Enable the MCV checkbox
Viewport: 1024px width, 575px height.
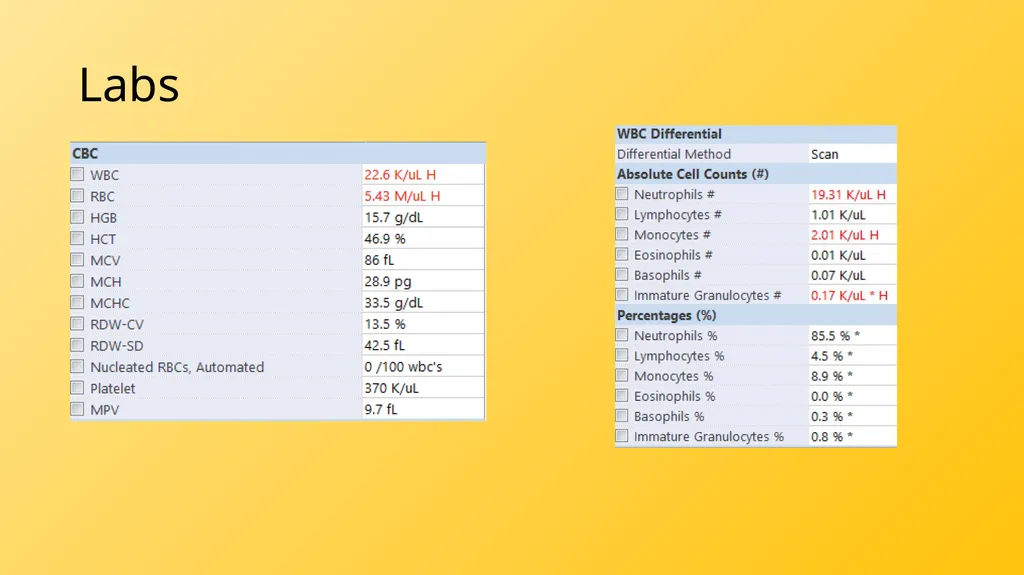77,260
